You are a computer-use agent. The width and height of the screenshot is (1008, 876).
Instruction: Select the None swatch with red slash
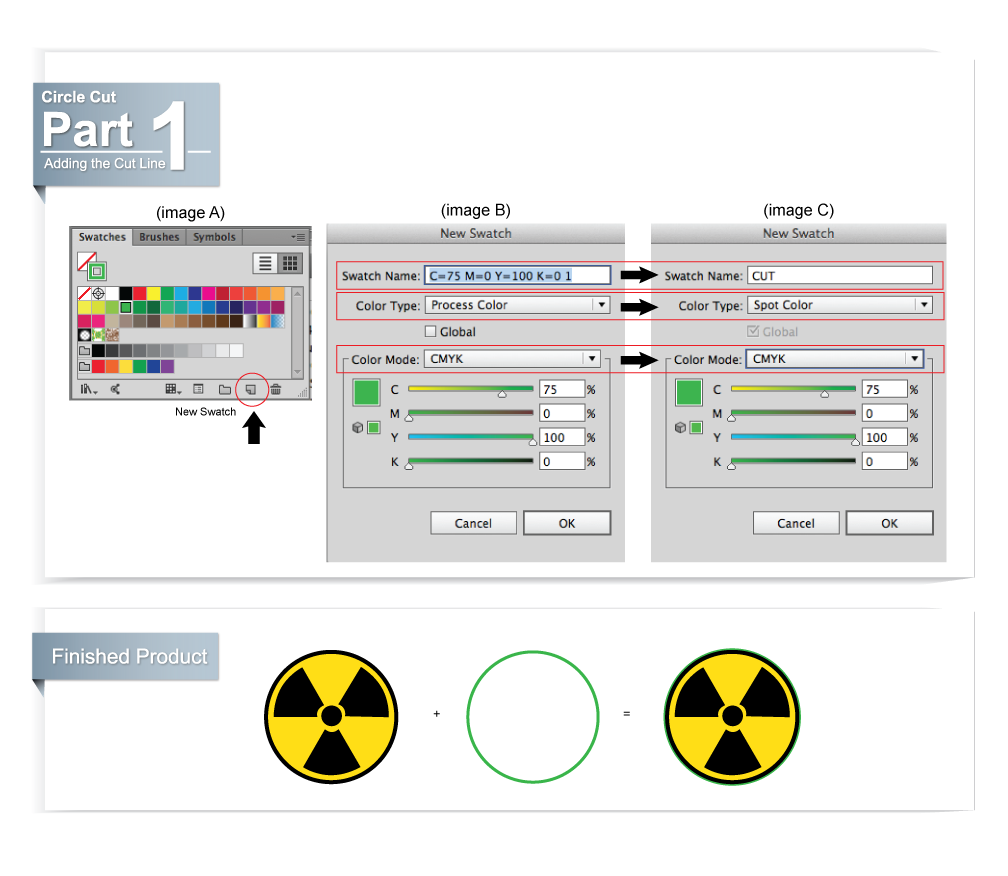[84, 294]
